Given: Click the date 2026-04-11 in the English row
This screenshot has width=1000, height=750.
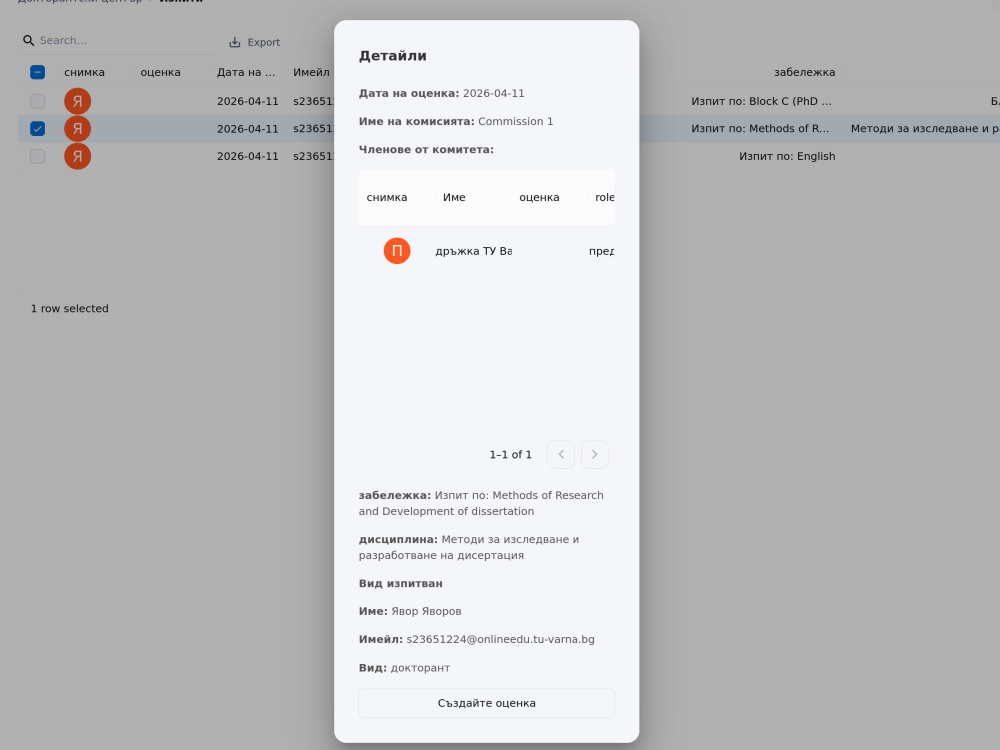Looking at the screenshot, I should (x=247, y=156).
